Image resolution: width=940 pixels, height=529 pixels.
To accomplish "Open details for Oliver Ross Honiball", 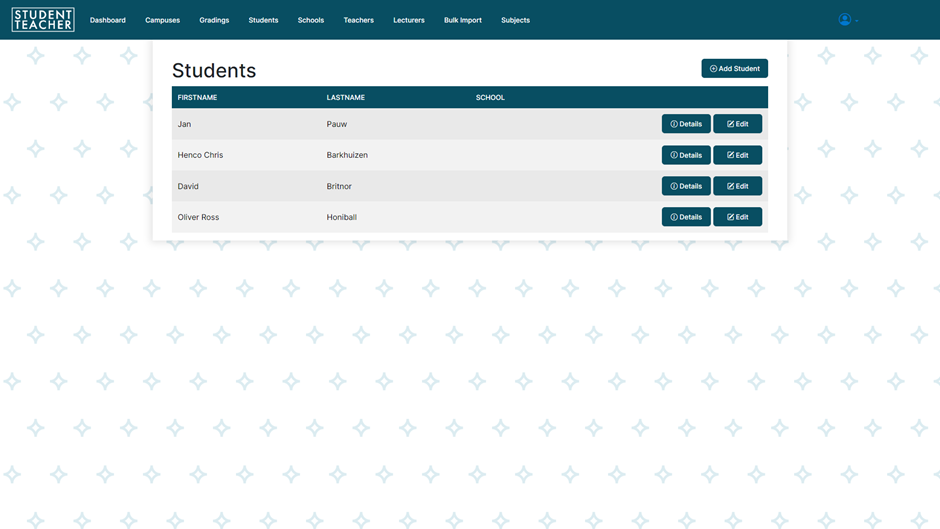I will click(686, 217).
